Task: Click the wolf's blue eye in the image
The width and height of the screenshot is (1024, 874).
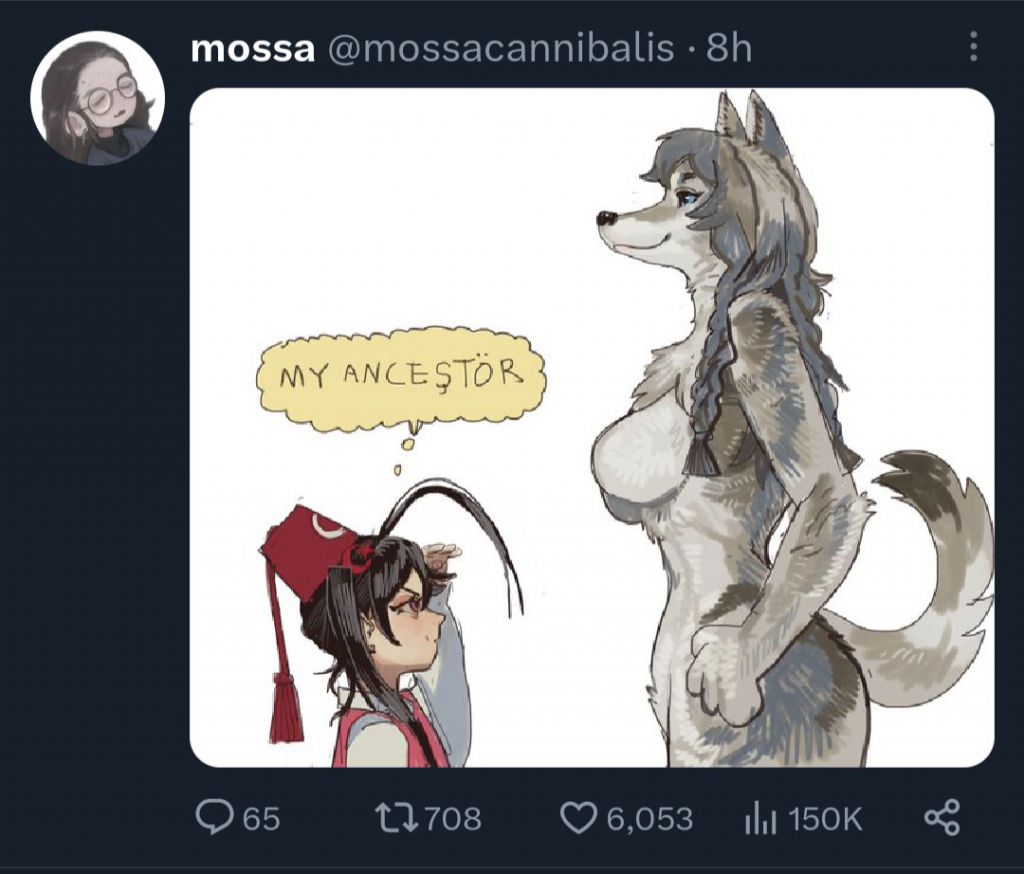Action: pyautogui.click(x=689, y=196)
